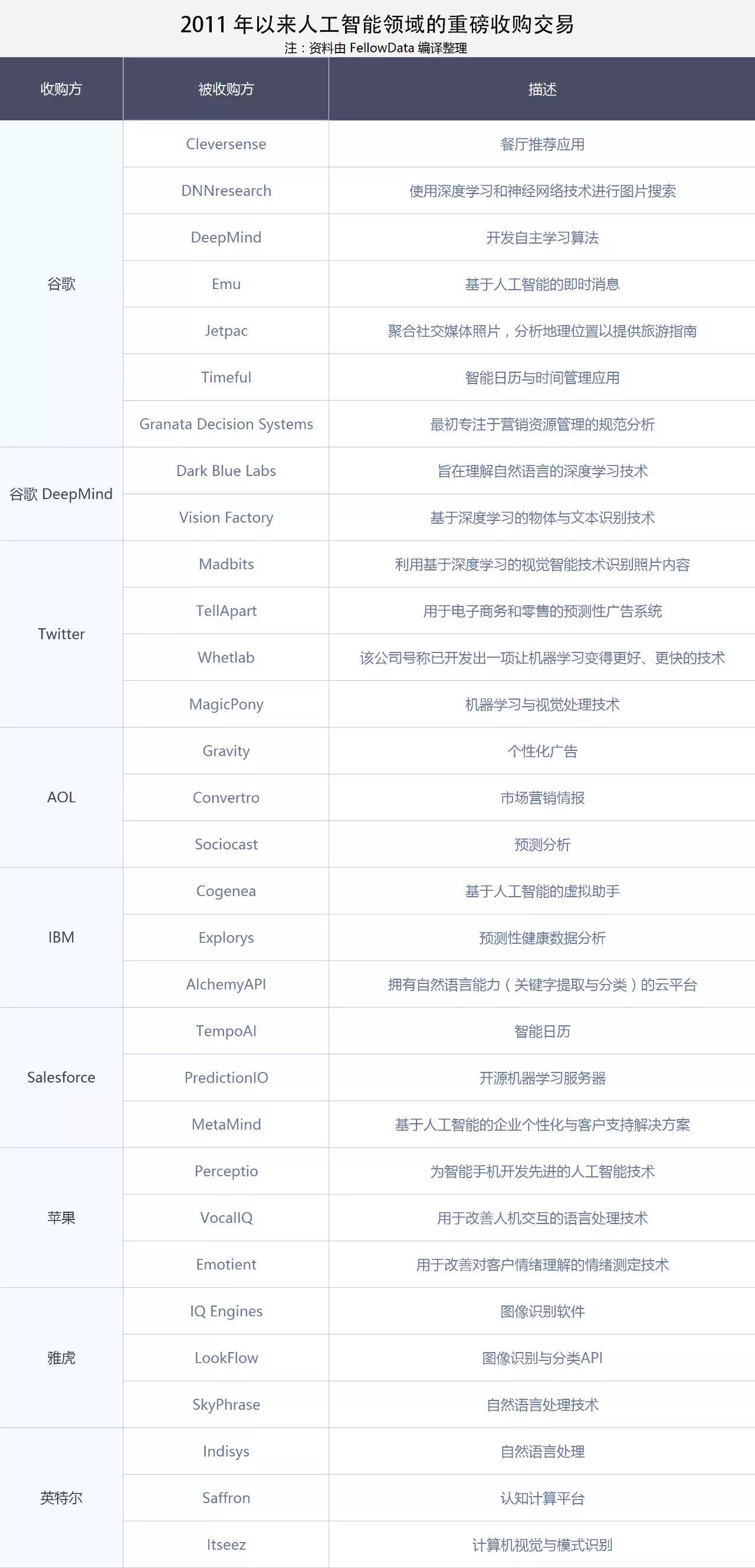Click the Vision Factory cell
Image resolution: width=755 pixels, height=1568 pixels.
pos(226,517)
